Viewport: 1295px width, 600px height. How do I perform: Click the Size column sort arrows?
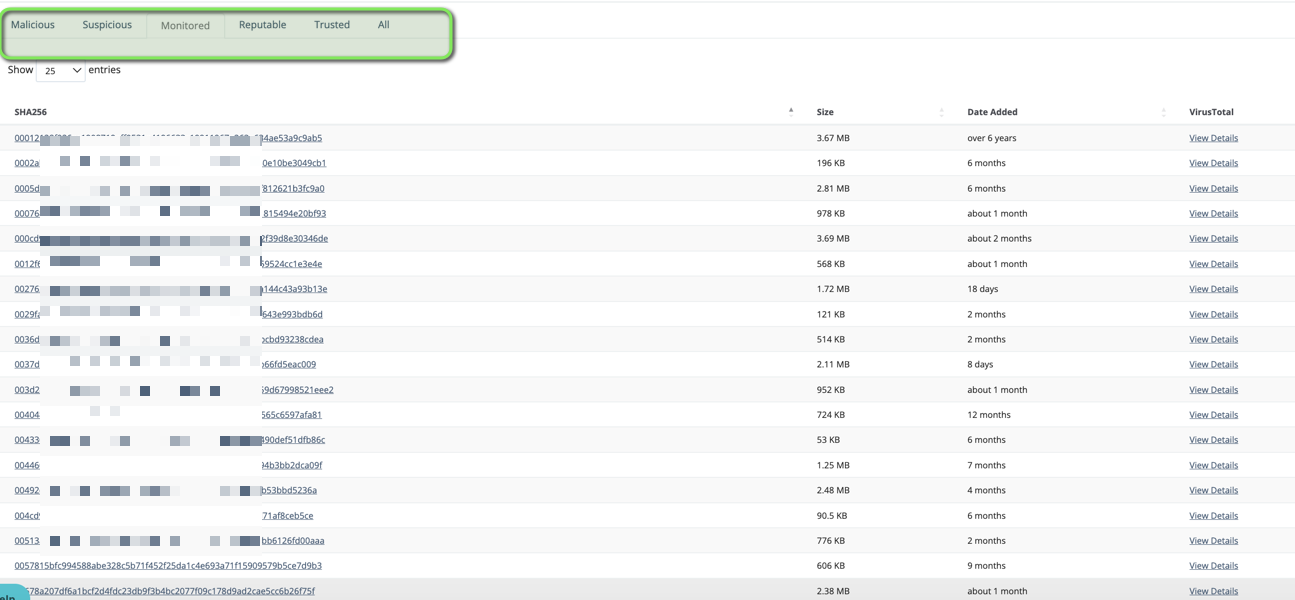pos(942,112)
